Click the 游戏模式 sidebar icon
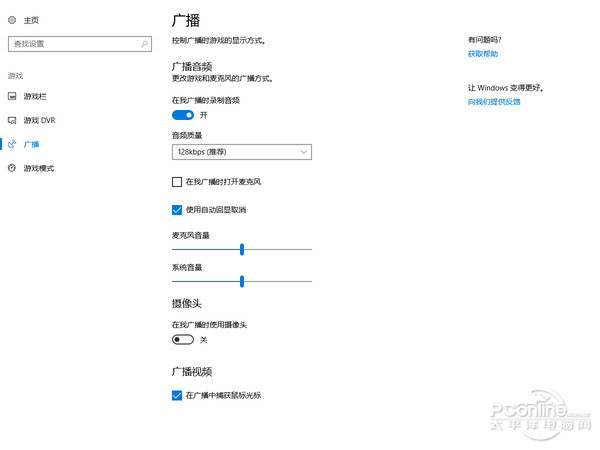This screenshot has height=450, width=600. (x=12, y=168)
